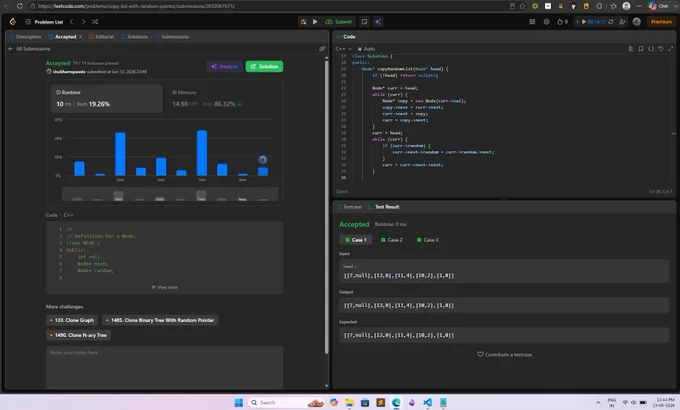
Task: Bookmark this page with star icon
Action: point(523,6)
